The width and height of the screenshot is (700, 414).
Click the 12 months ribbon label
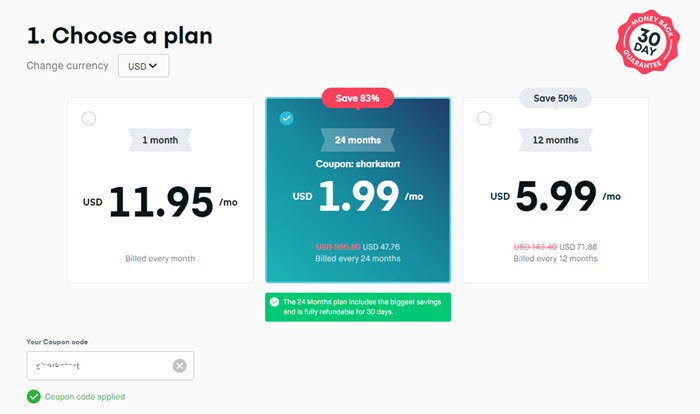coord(555,140)
